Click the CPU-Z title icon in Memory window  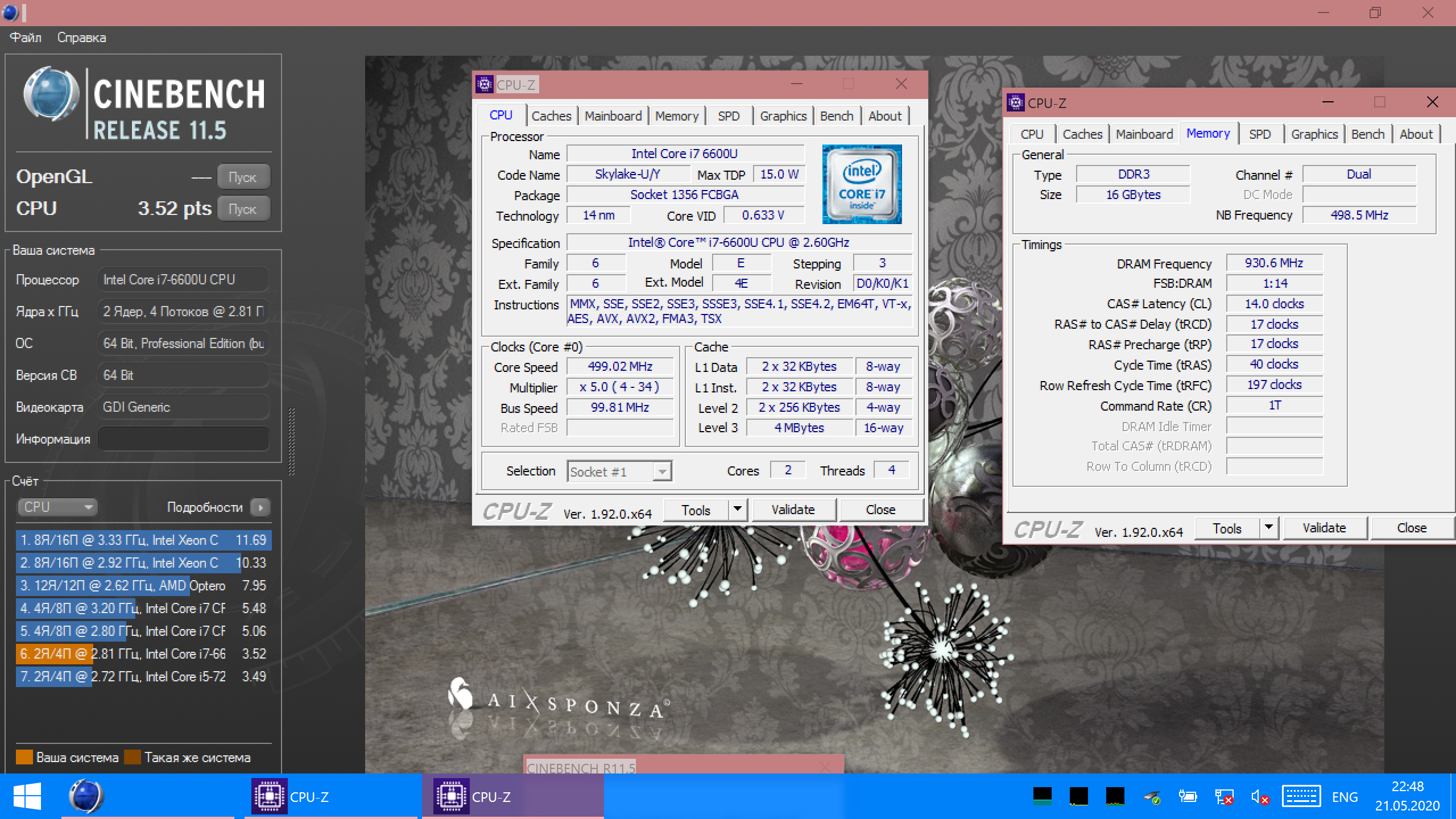click(1015, 103)
